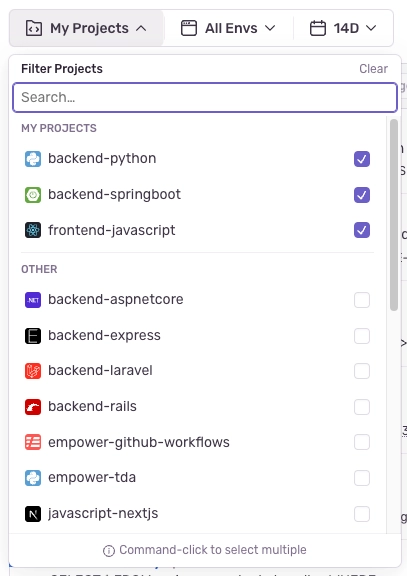Click the backend-aspnetcore .NET icon
Screen dimensions: 407x576
pyautogui.click(x=33, y=300)
